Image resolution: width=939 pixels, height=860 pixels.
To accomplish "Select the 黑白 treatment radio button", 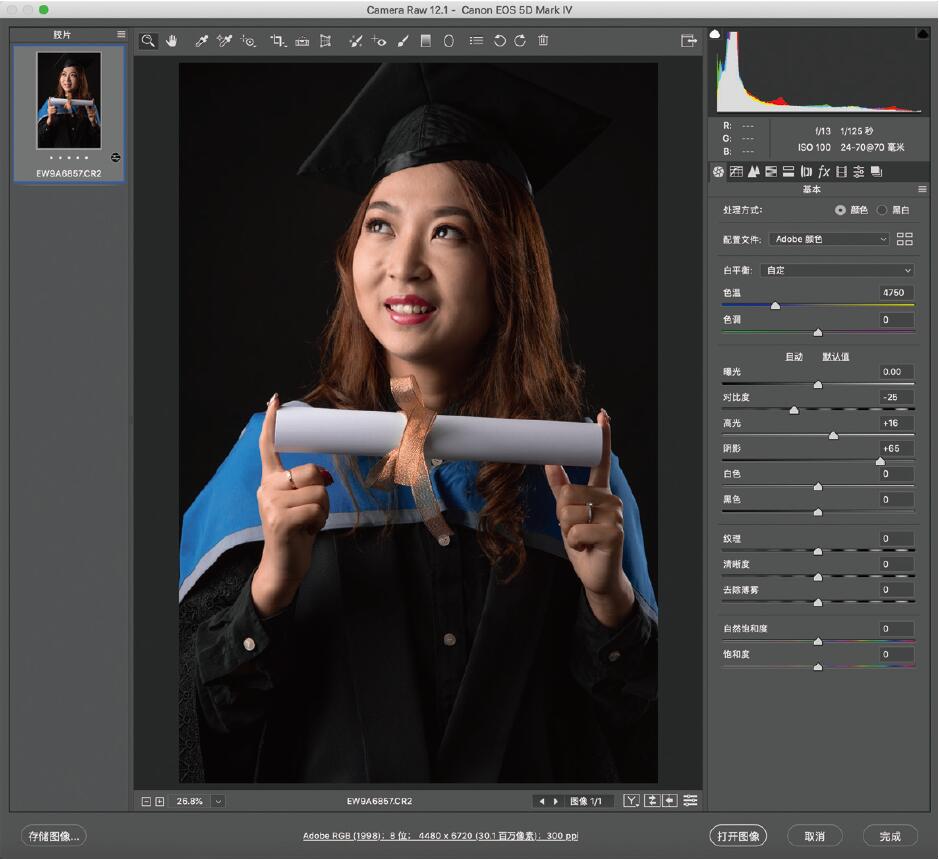I will pyautogui.click(x=882, y=210).
